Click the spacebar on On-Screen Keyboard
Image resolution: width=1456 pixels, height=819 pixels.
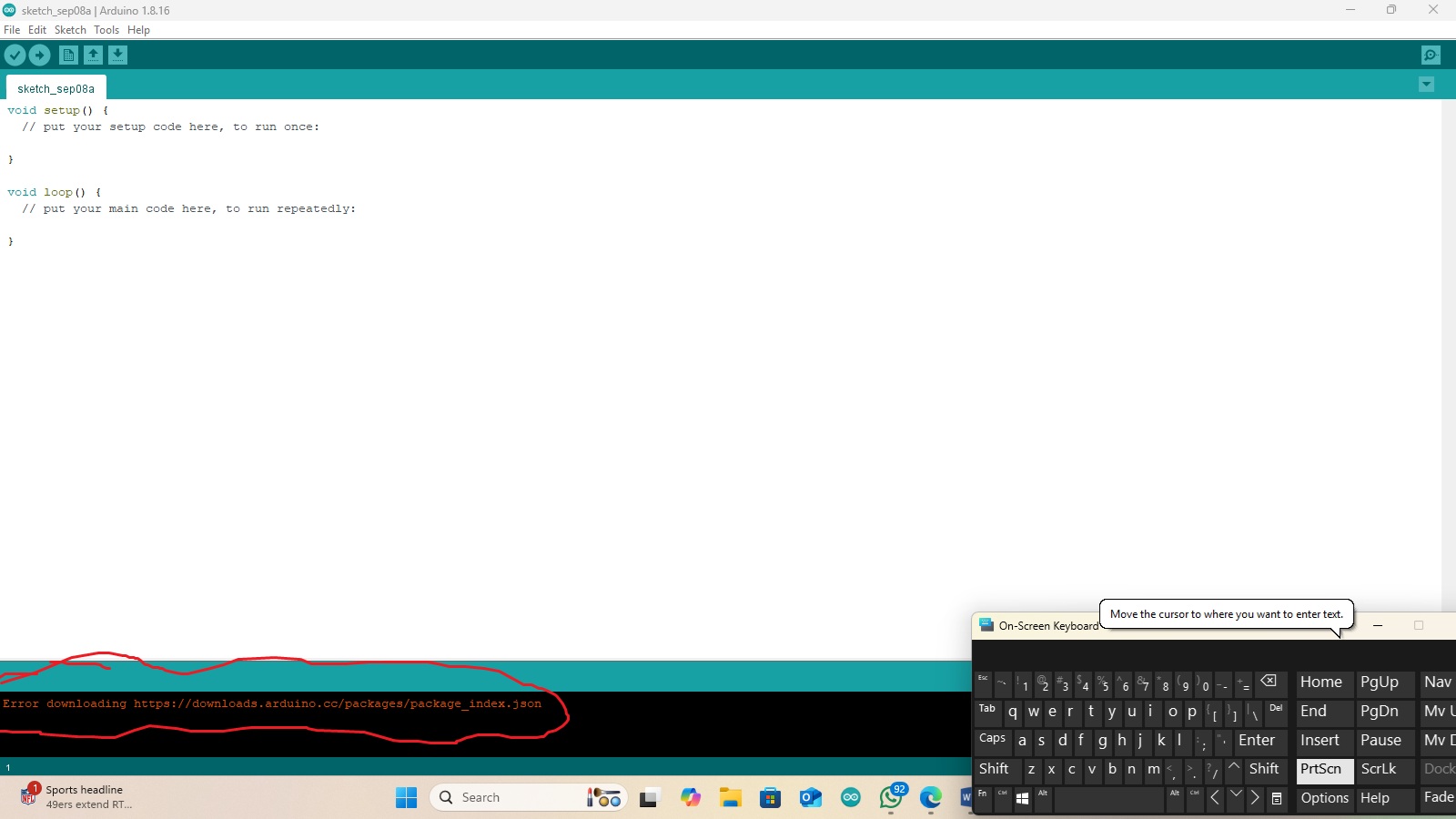click(1109, 798)
